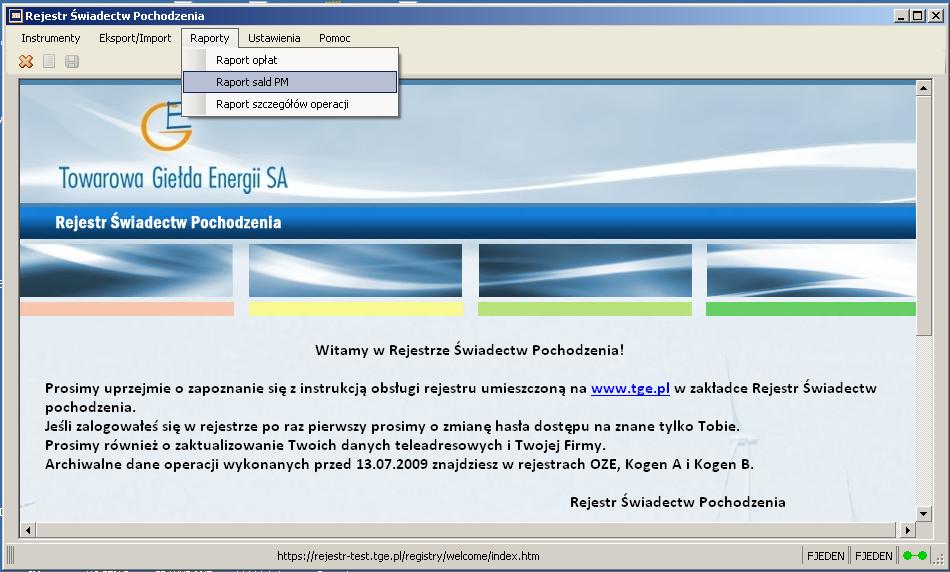Click the save diskette toolbar icon
The height and width of the screenshot is (572, 950).
coord(72,61)
